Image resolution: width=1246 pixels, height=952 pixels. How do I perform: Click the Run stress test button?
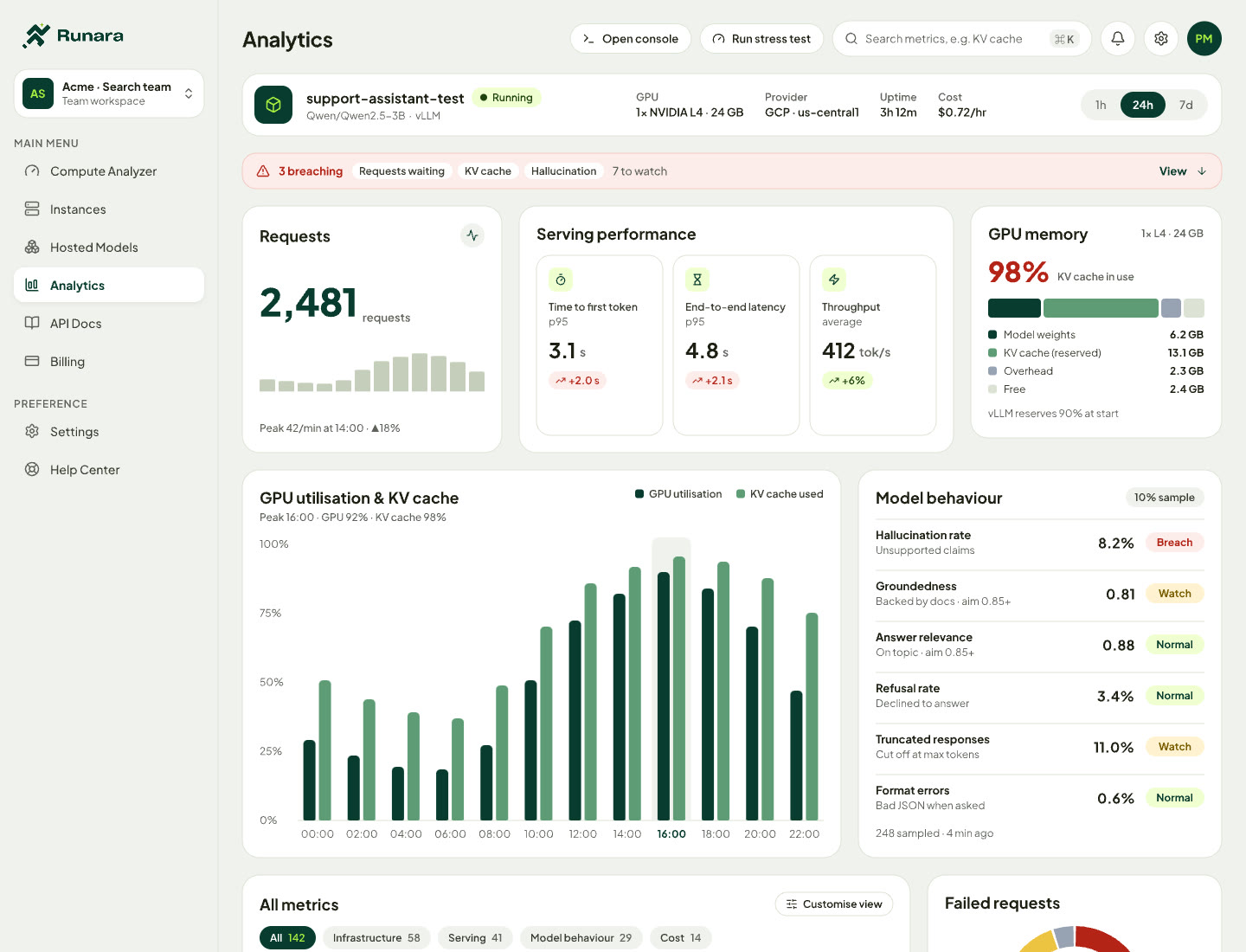[x=761, y=39]
